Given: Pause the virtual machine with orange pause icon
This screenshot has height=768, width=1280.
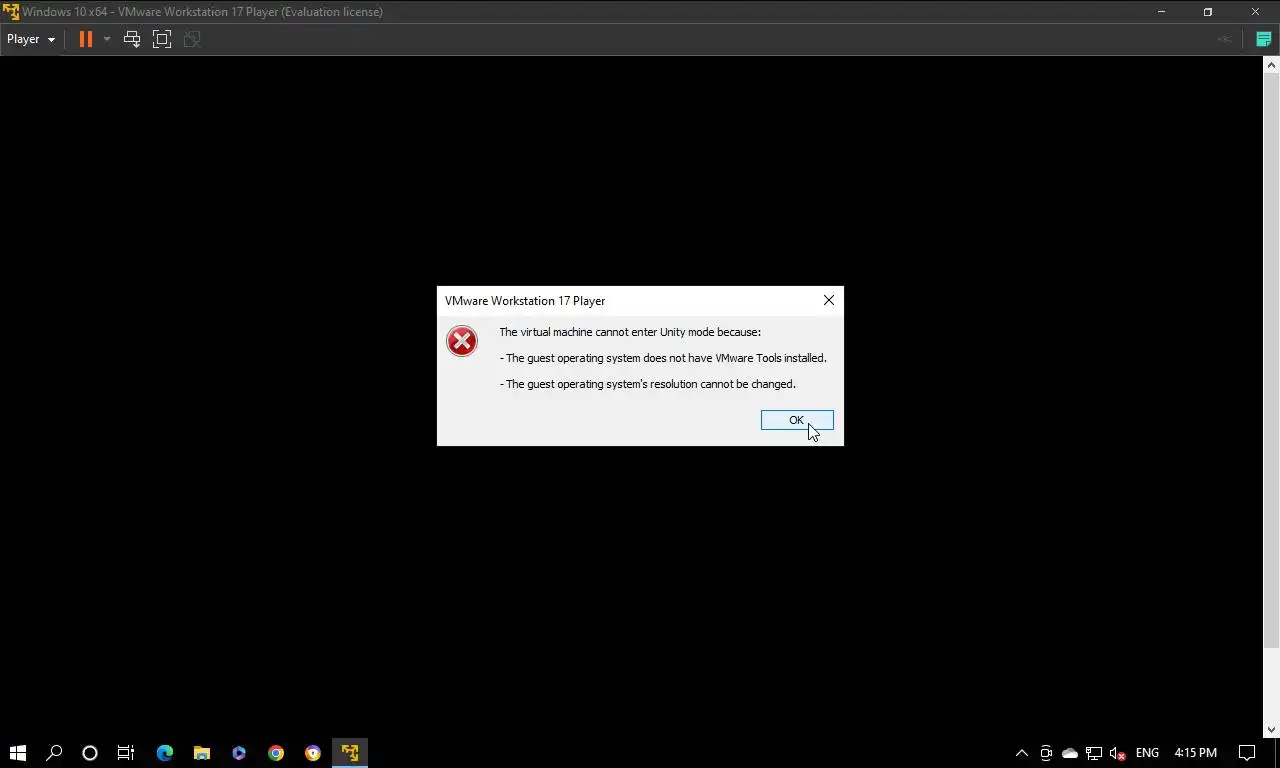Looking at the screenshot, I should pyautogui.click(x=86, y=39).
